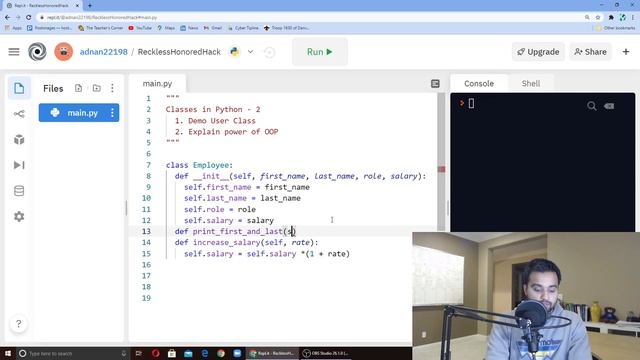Image resolution: width=640 pixels, height=360 pixels.
Task: Click line 13 print_first_and_last definition
Action: coord(235,231)
